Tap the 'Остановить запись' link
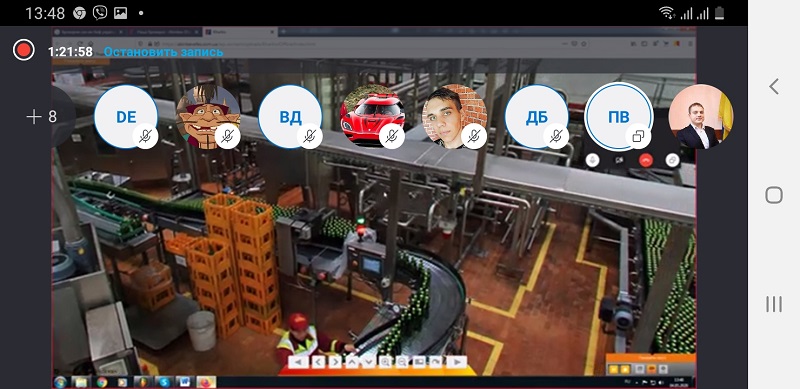The height and width of the screenshot is (389, 800). pyautogui.click(x=163, y=52)
